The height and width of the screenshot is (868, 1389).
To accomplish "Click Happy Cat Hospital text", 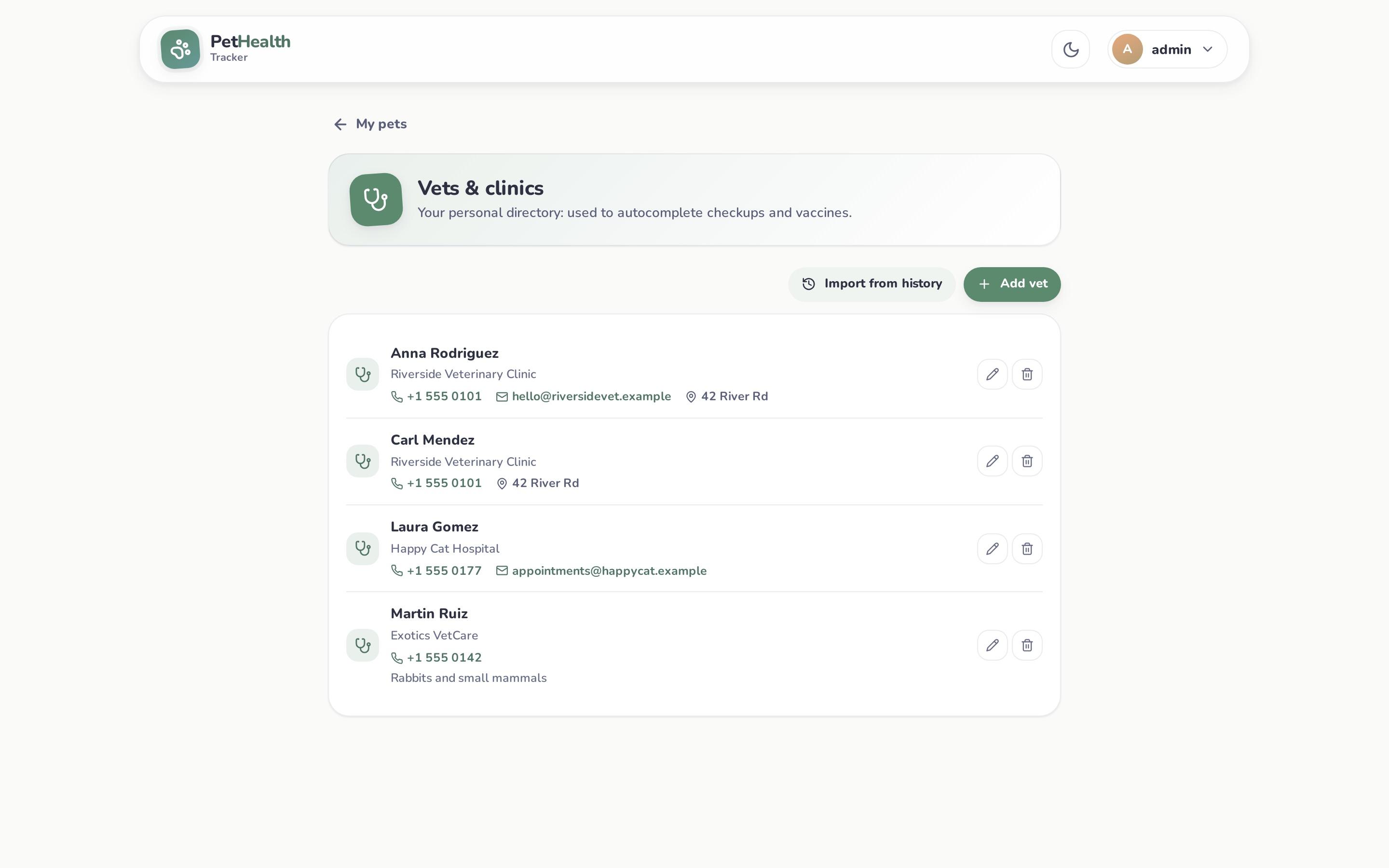I will 445,549.
